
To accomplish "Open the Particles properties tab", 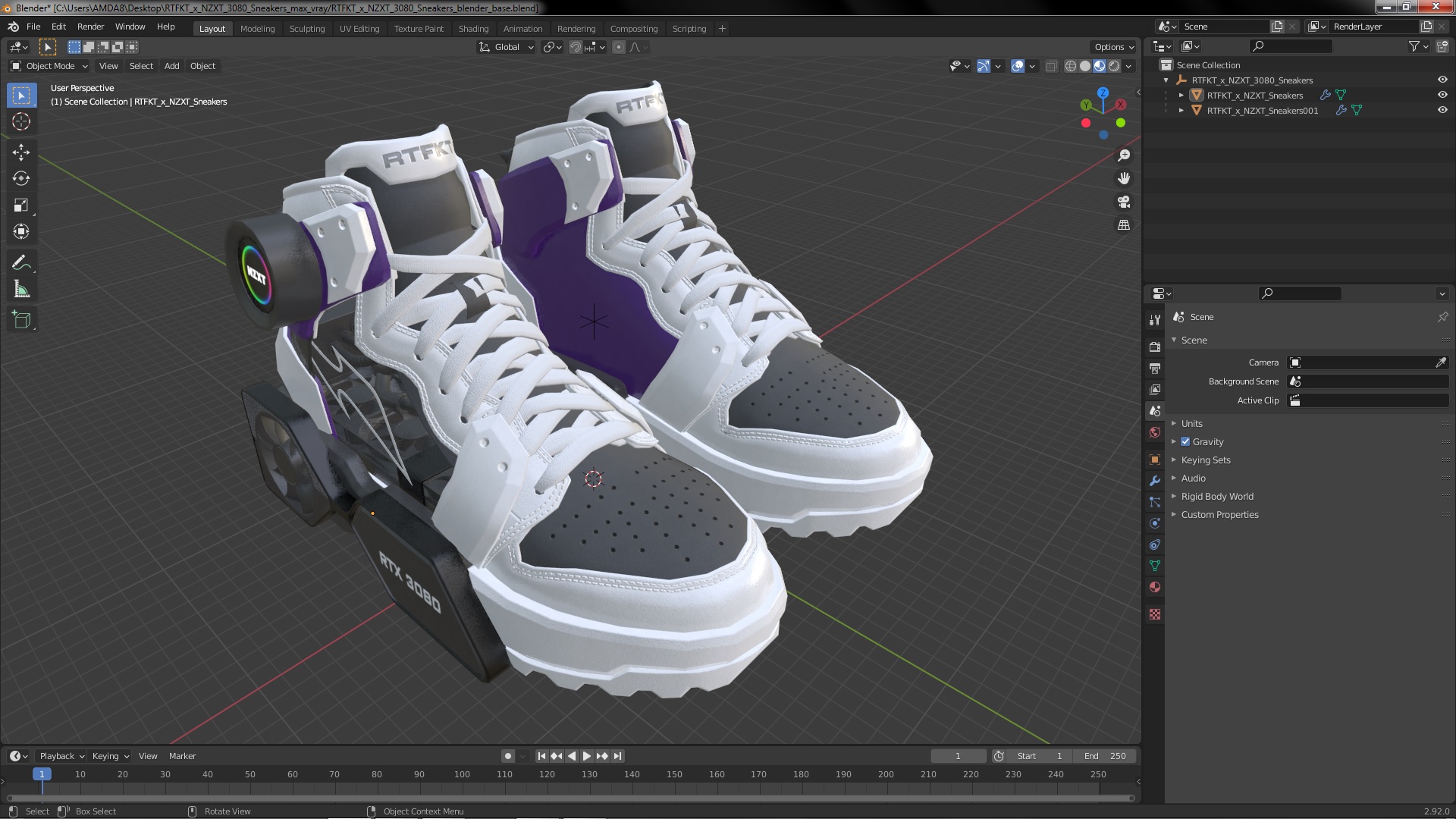I will pyautogui.click(x=1155, y=502).
